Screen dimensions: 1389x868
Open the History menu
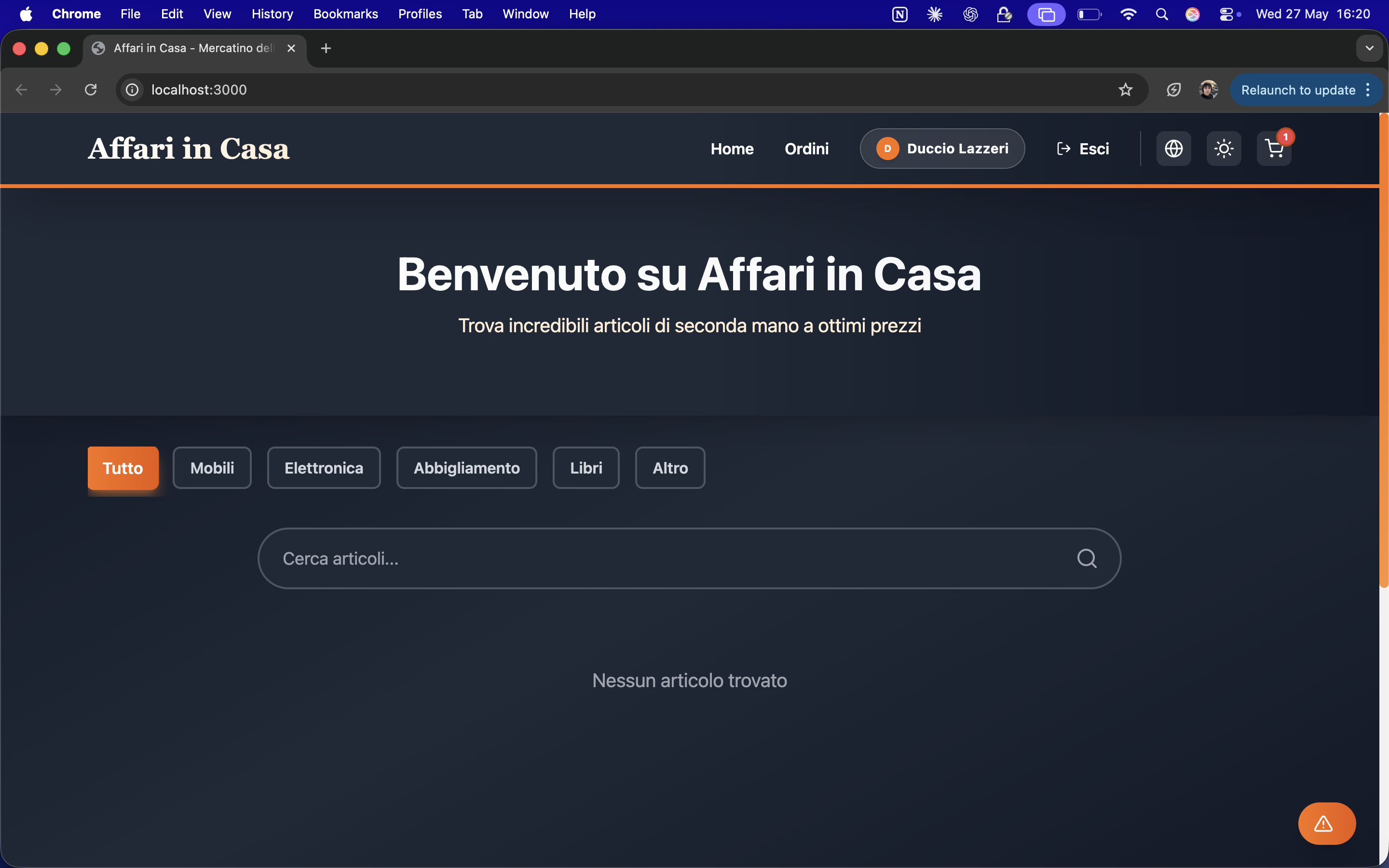coord(272,14)
